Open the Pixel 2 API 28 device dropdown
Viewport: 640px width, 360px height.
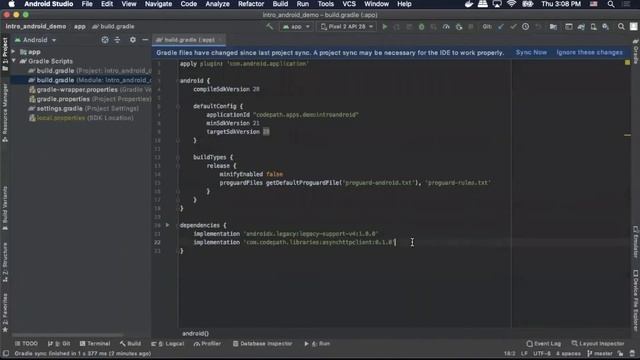pyautogui.click(x=347, y=27)
